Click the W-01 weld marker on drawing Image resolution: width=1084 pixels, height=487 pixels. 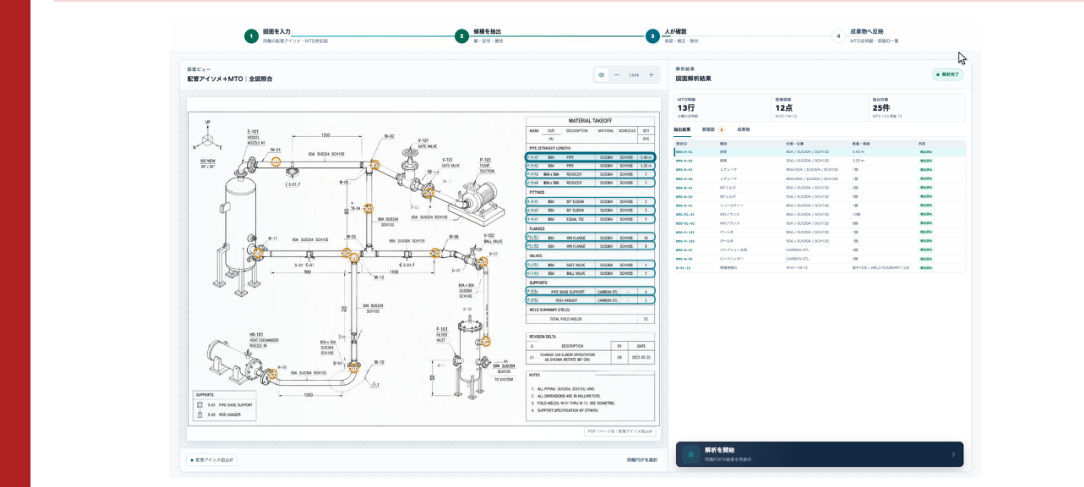click(x=276, y=162)
